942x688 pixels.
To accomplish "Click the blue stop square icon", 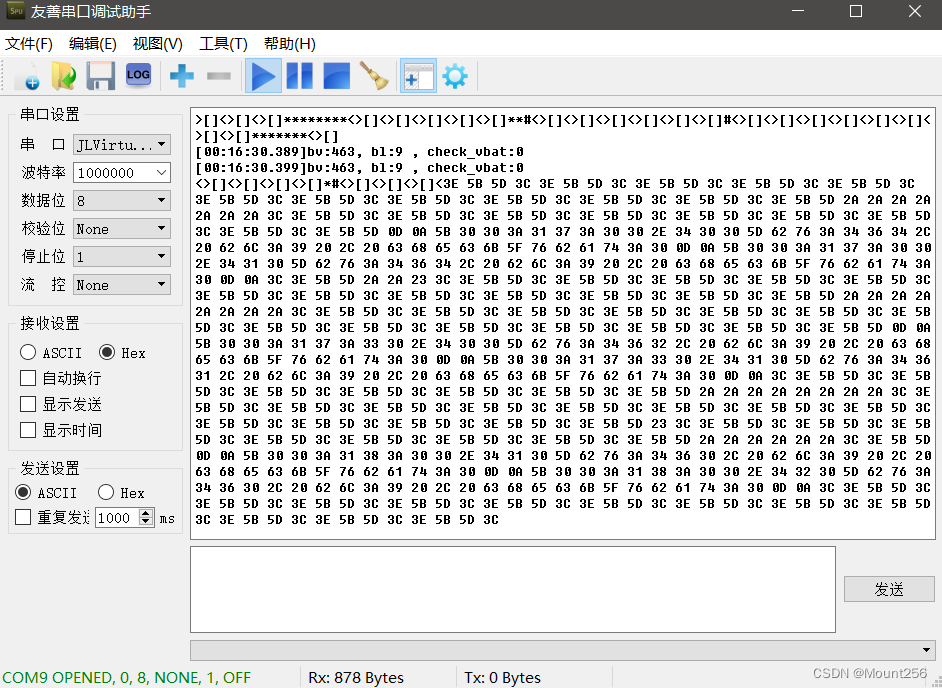I will [x=336, y=76].
